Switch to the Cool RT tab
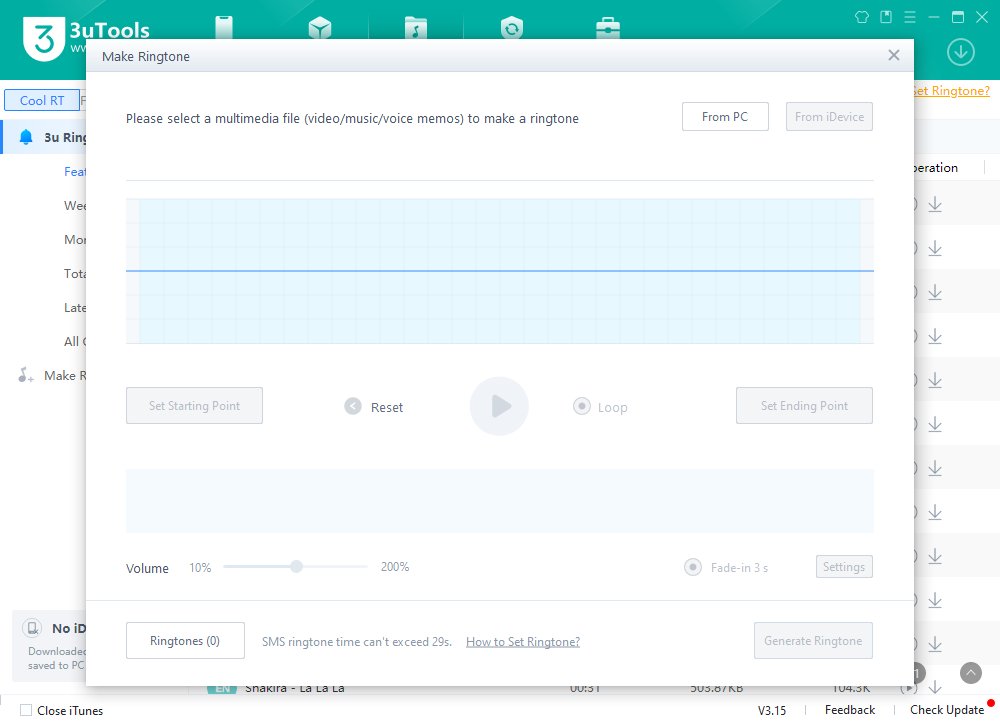This screenshot has height=725, width=1000. pyautogui.click(x=42, y=100)
